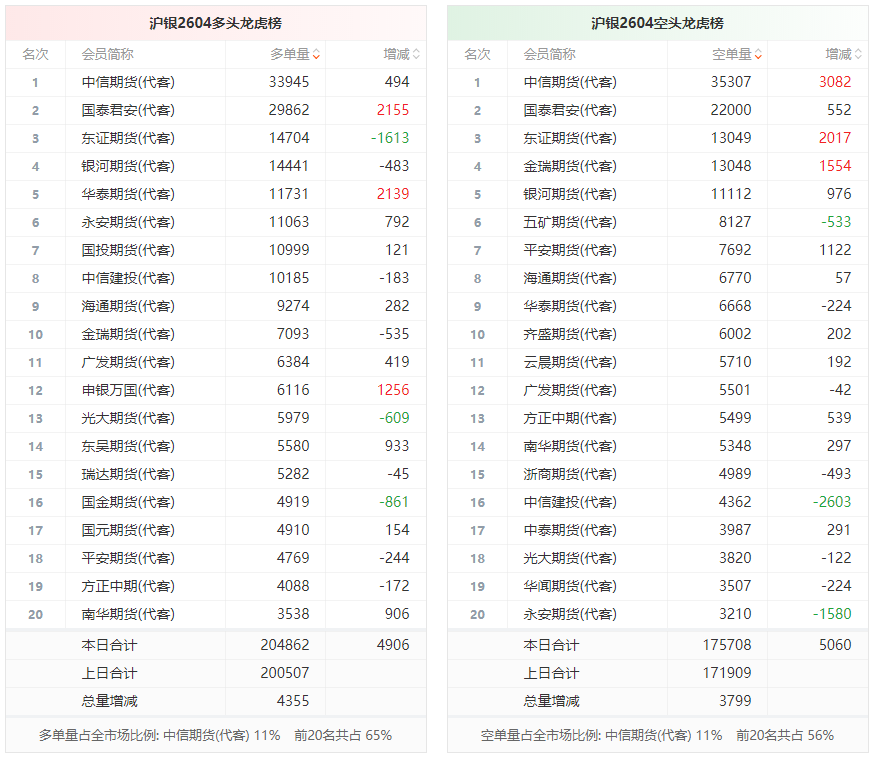
Task: Sort long table by 增减 sort arrows
Action: tap(416, 55)
